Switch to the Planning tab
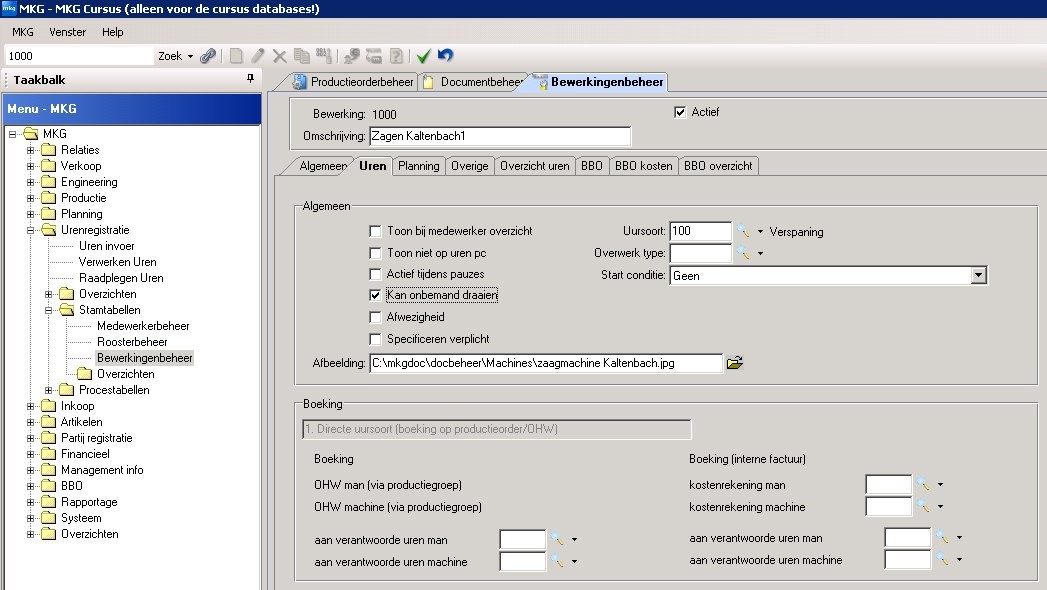This screenshot has height=590, width=1047. pos(419,166)
